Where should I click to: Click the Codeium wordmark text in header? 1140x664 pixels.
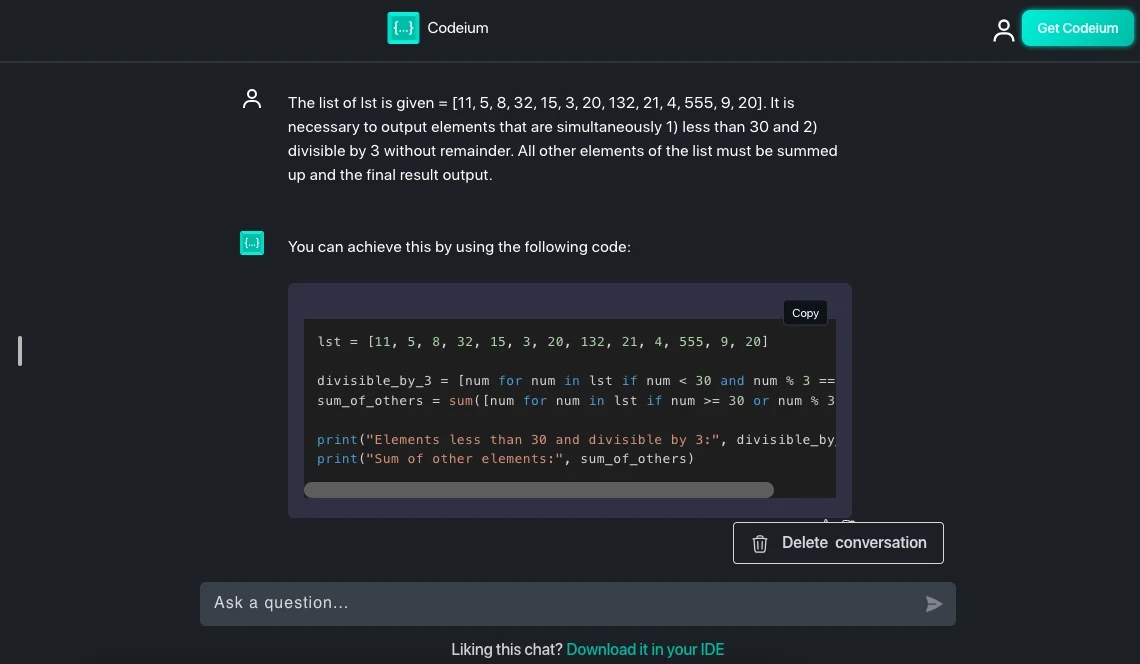[458, 28]
